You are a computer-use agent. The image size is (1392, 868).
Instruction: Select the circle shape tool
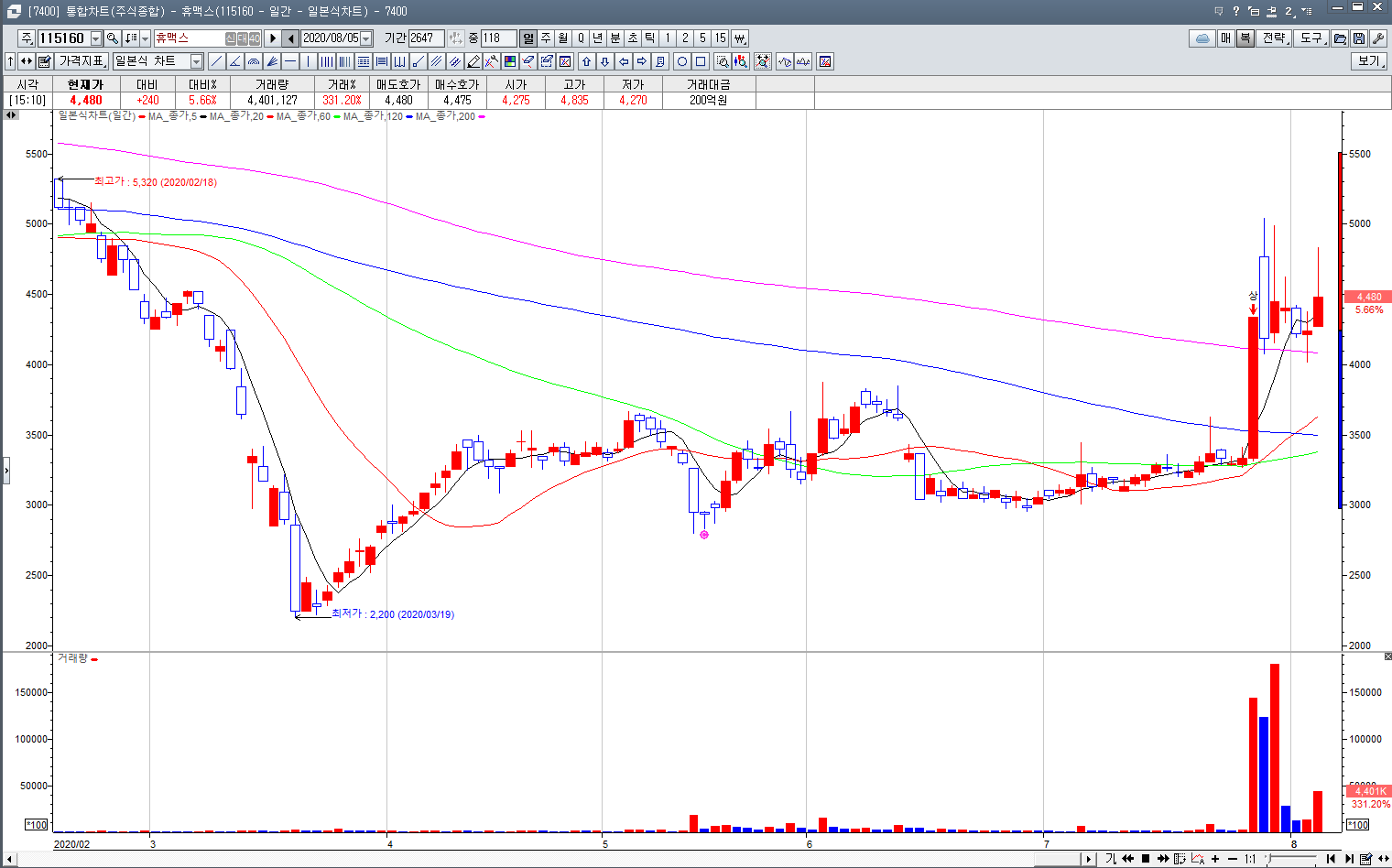[682, 61]
